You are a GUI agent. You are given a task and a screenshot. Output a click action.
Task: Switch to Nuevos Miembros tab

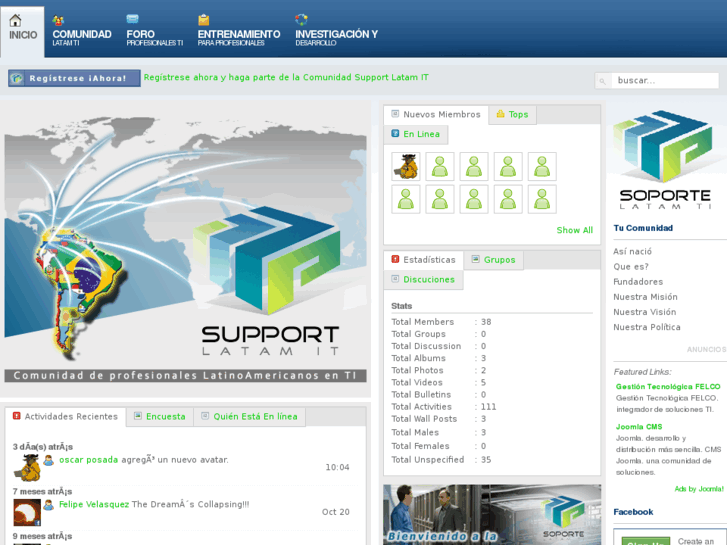coord(436,115)
